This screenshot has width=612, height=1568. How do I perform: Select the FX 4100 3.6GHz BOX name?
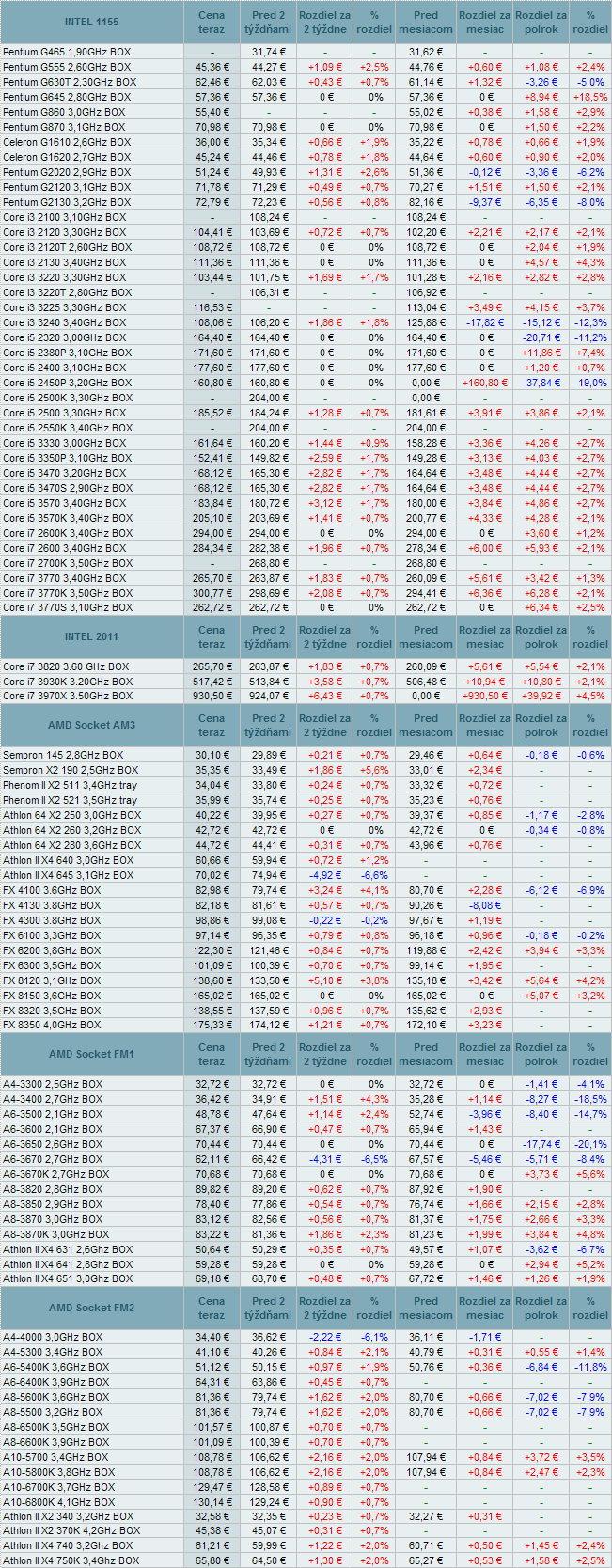(x=52, y=890)
